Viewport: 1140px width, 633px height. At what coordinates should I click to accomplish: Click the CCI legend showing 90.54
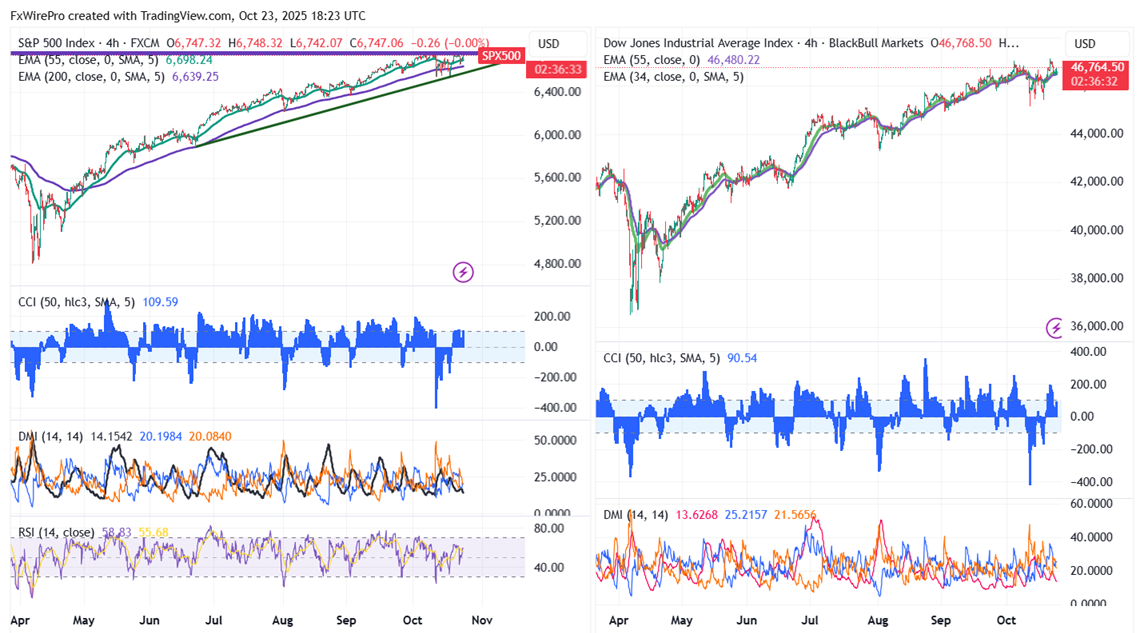click(680, 358)
